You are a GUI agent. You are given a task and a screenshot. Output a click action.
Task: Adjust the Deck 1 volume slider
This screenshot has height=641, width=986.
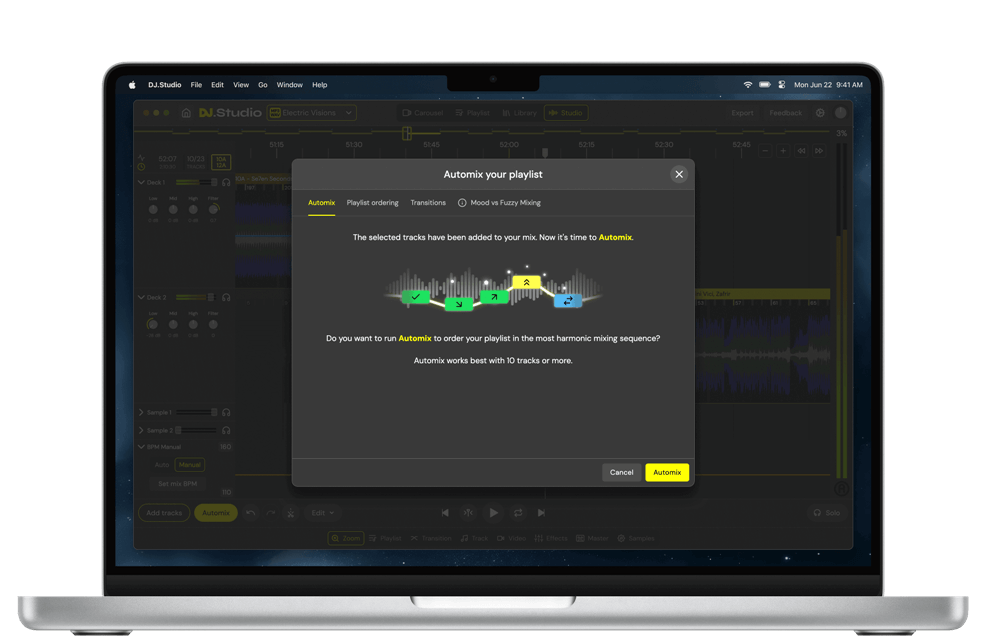[x=196, y=183]
